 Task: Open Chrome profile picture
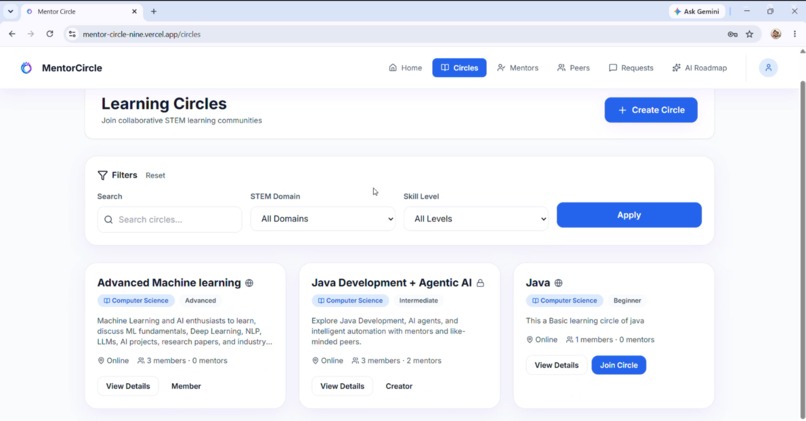pos(776,34)
